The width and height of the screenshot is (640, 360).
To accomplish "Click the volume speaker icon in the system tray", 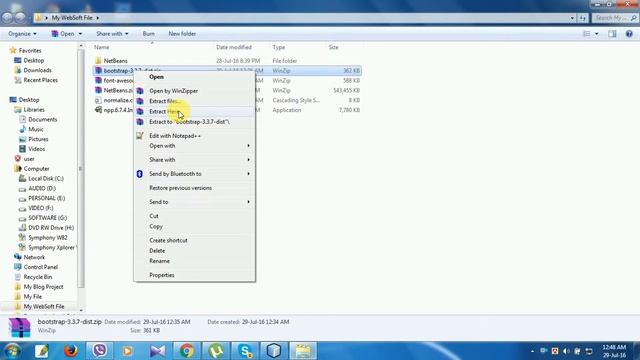I will 566,351.
